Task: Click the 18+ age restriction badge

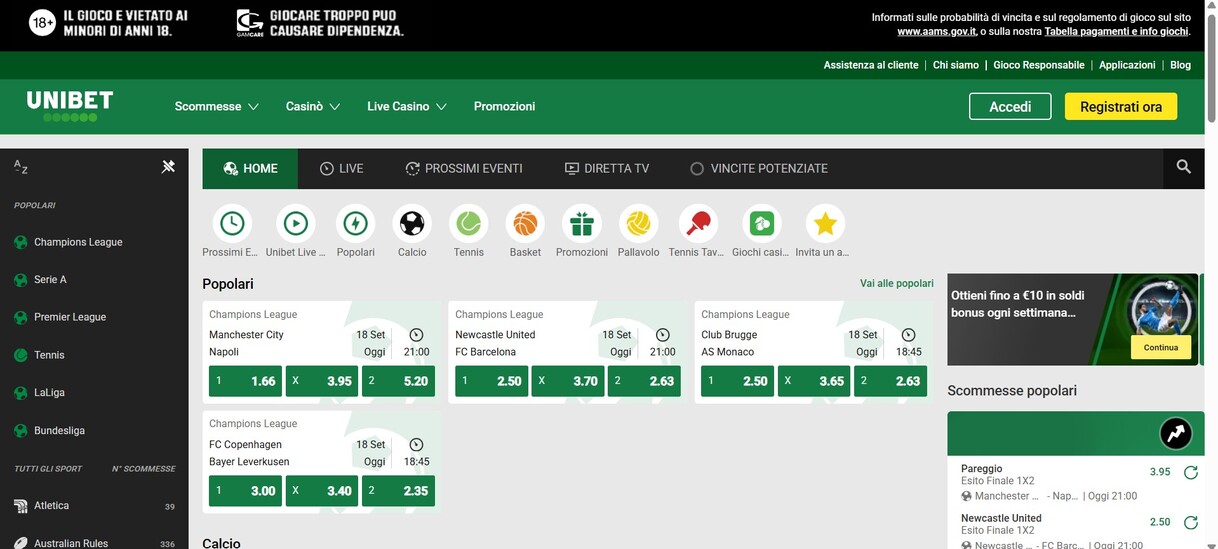Action: pyautogui.click(x=42, y=23)
